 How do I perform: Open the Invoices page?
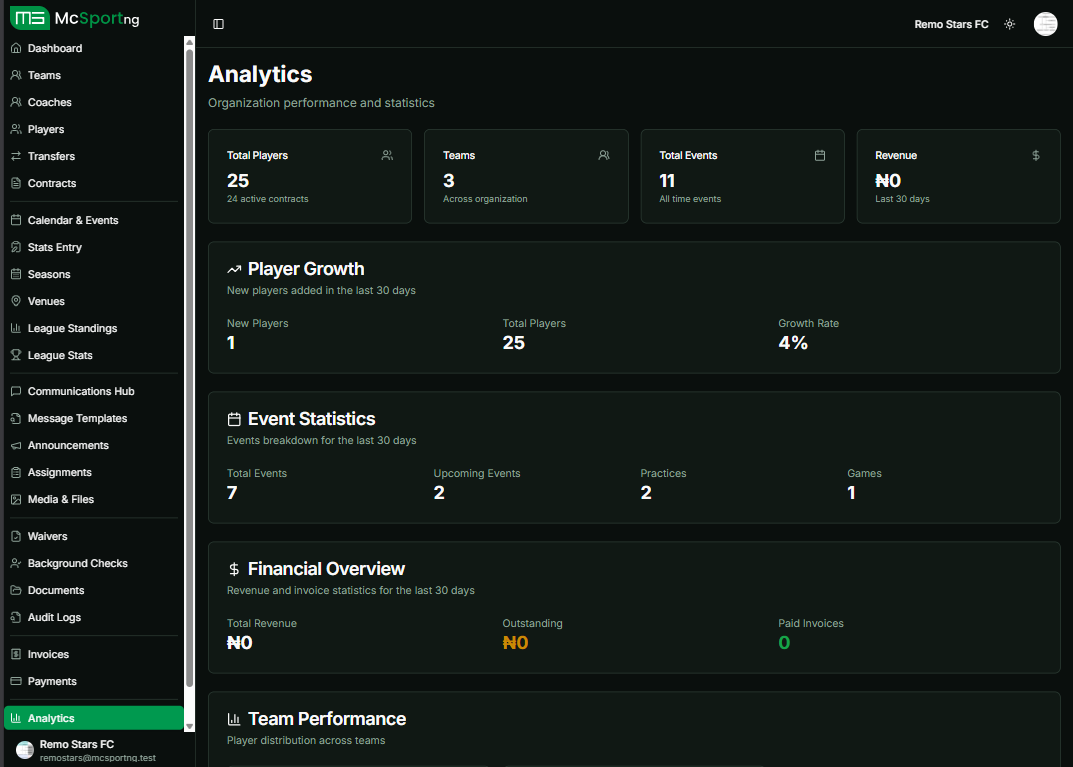(x=15, y=654)
